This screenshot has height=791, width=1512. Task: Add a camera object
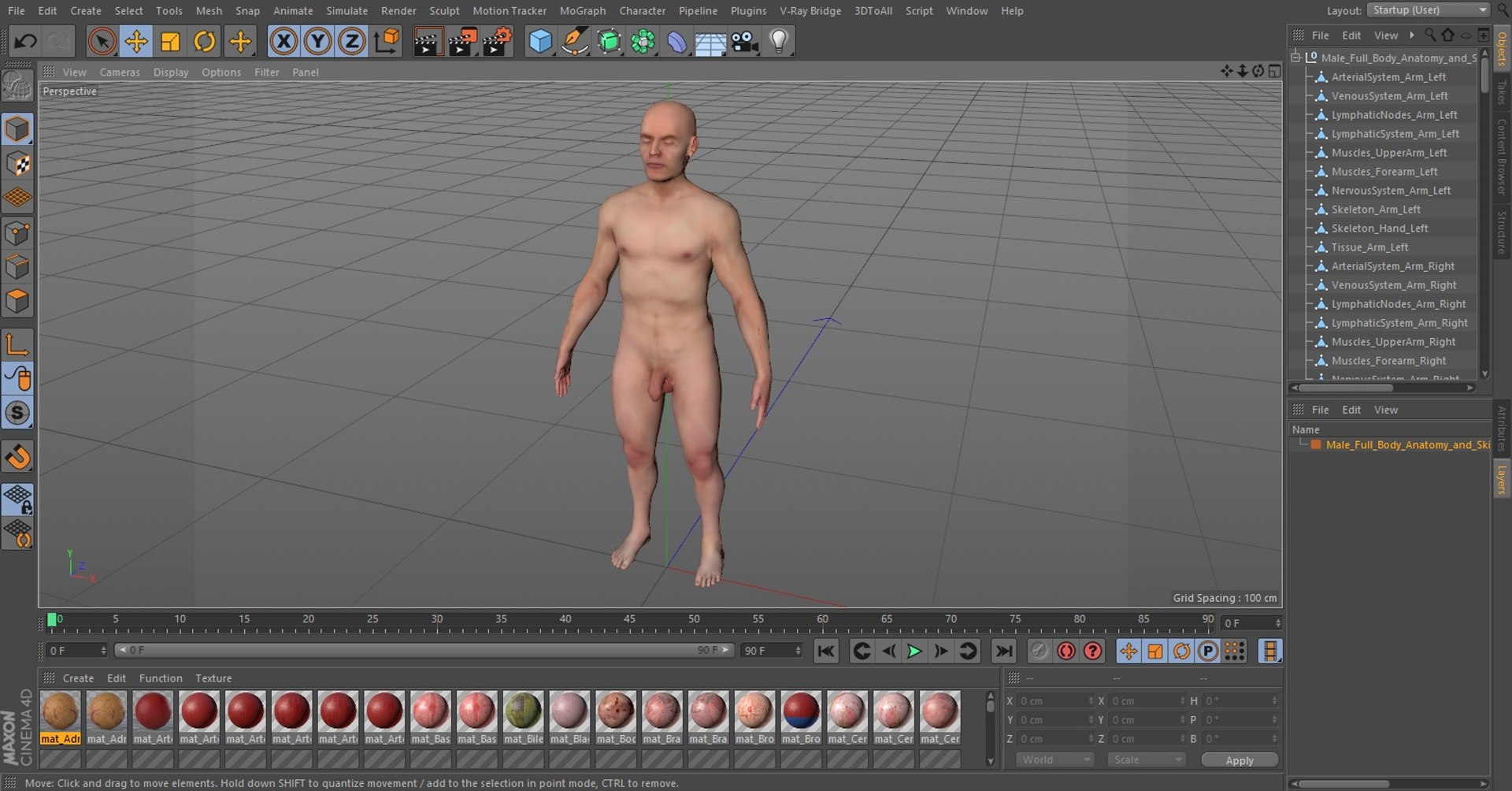(x=744, y=41)
